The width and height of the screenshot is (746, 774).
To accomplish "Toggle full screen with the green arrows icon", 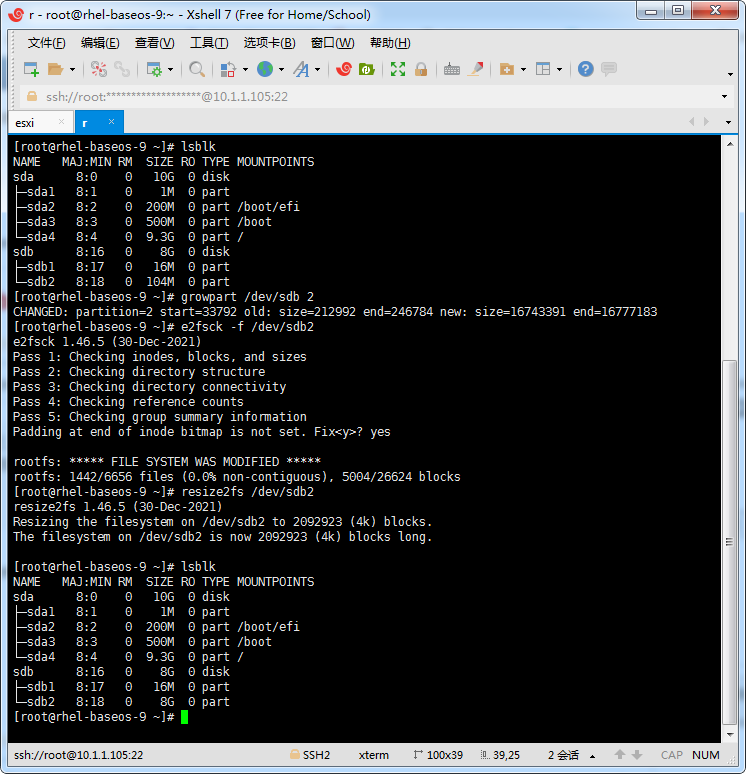I will click(x=398, y=69).
